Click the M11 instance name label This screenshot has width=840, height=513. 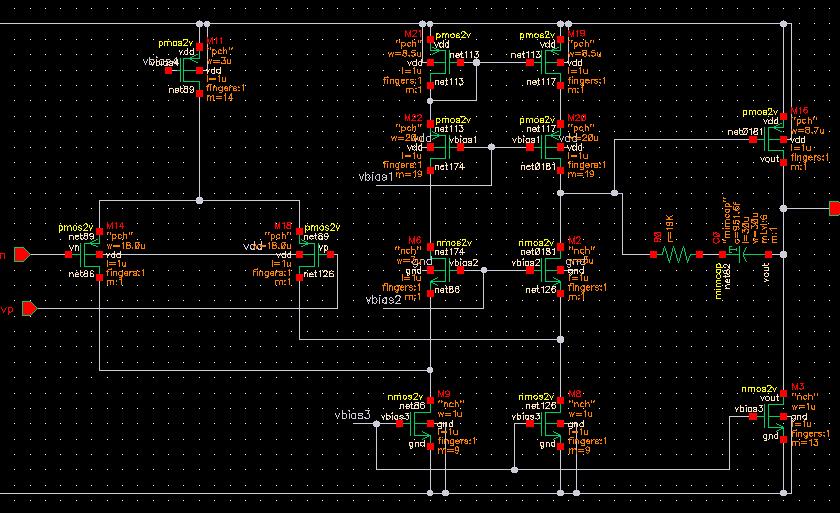(x=215, y=41)
